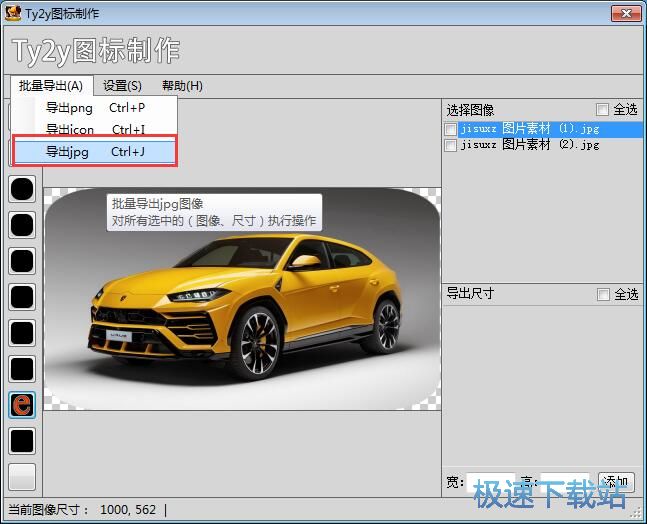Click the light gray blank button at sidebar bottom
Viewport: 647px width, 524px height.
22,476
